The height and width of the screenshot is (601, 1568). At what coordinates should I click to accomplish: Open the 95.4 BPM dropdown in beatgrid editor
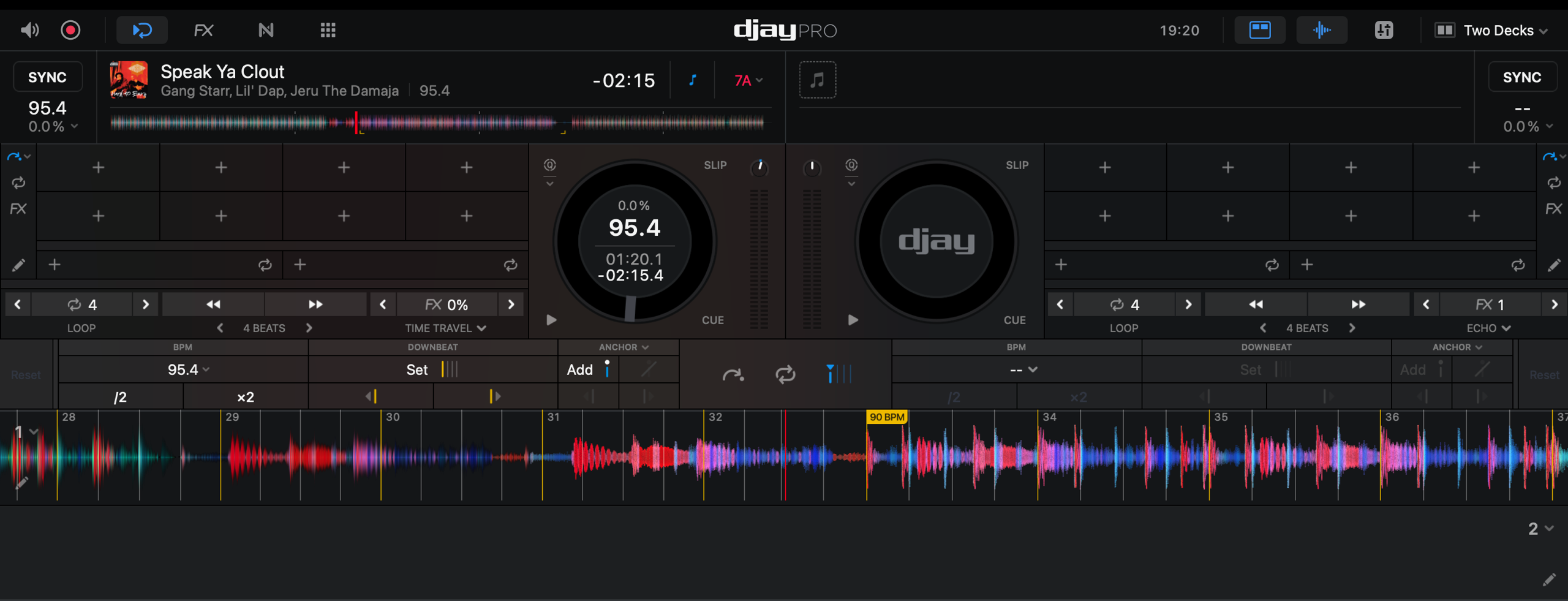tap(188, 369)
